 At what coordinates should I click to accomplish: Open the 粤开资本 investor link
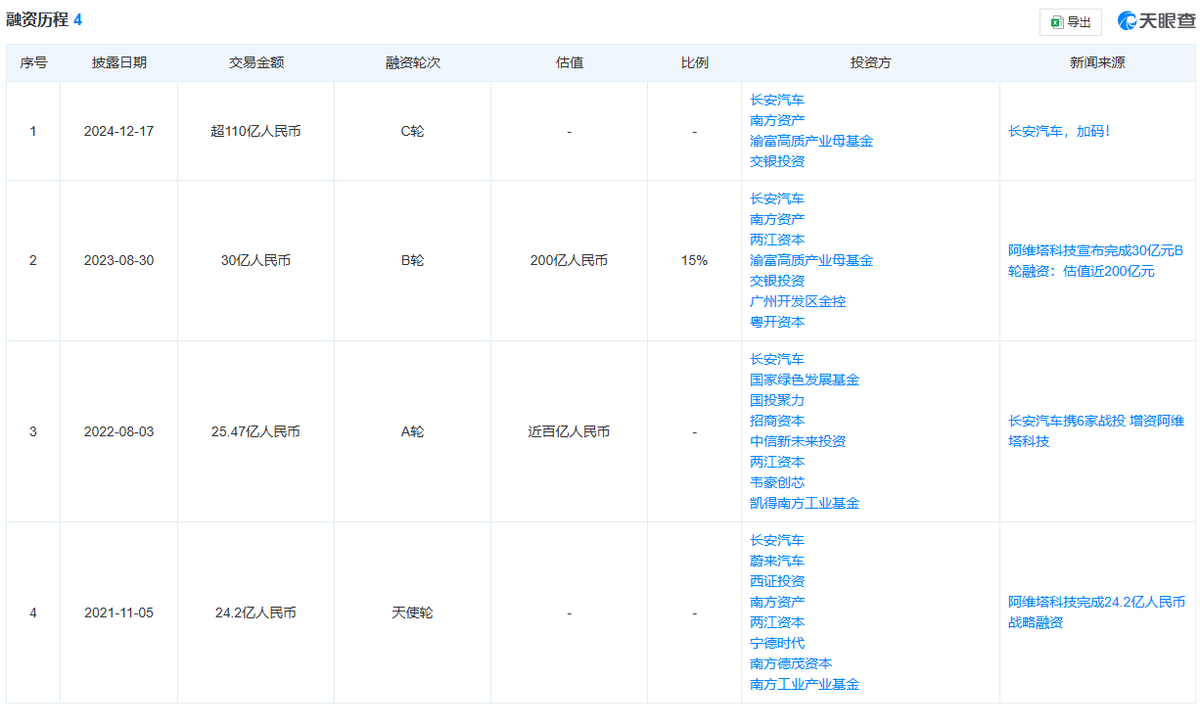click(x=777, y=322)
